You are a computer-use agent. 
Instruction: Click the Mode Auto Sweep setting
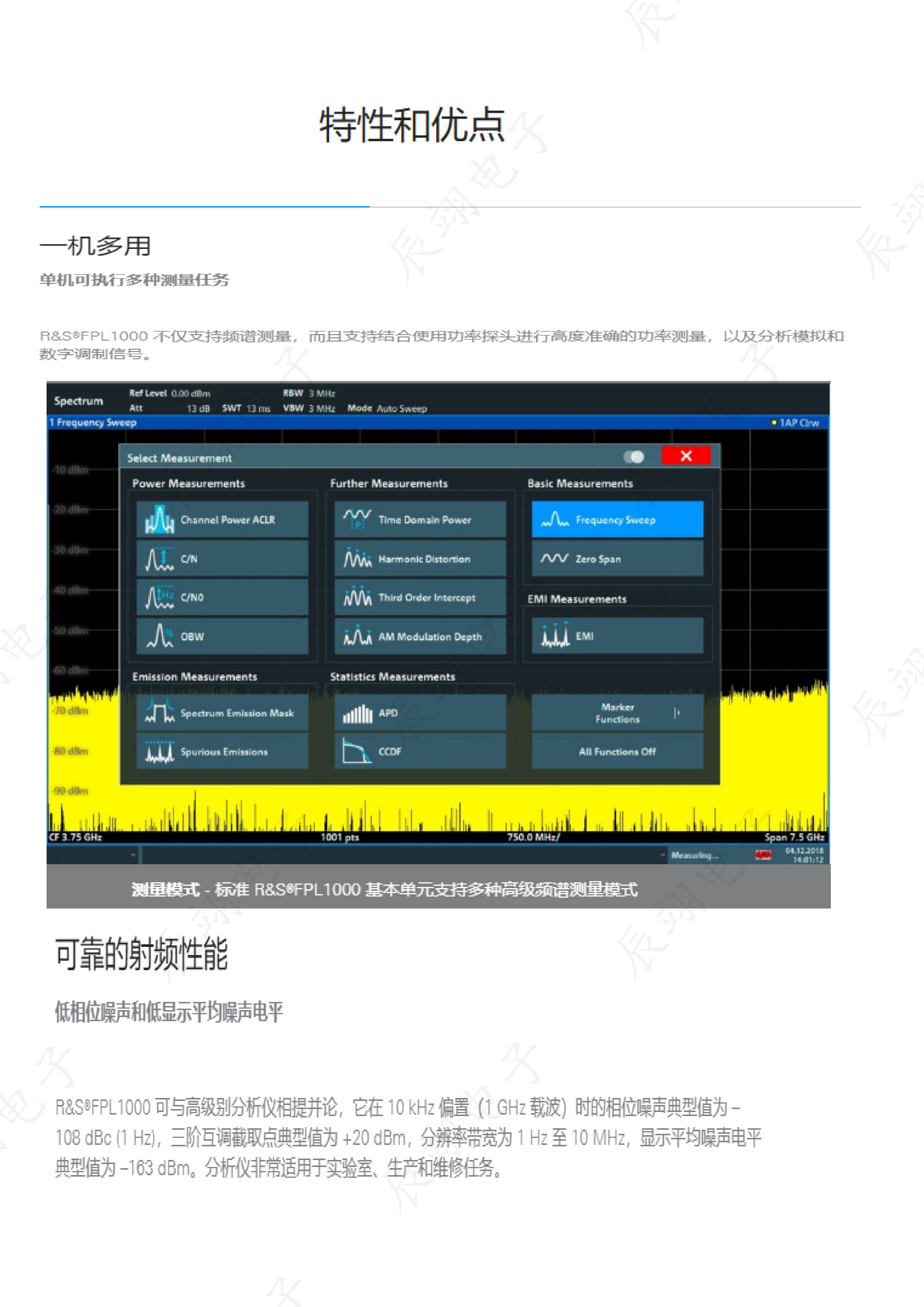387,408
